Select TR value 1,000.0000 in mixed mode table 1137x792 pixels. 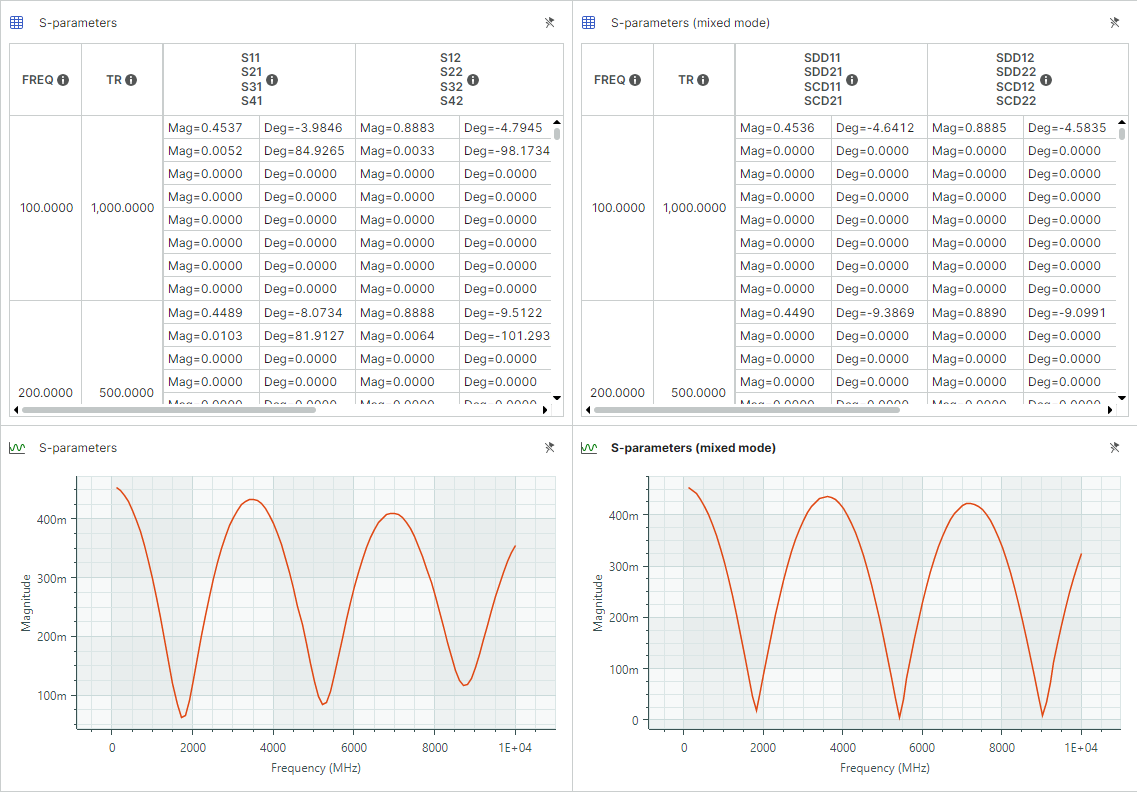(x=695, y=207)
